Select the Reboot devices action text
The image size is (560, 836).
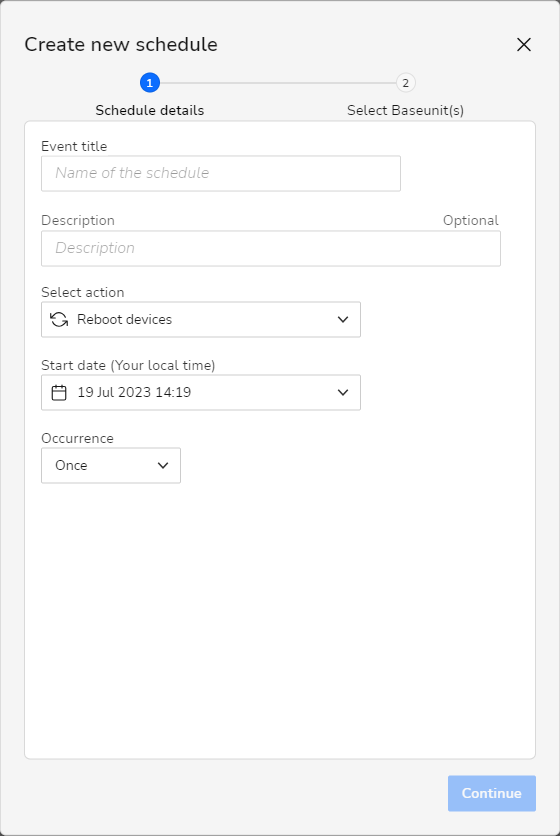(124, 319)
